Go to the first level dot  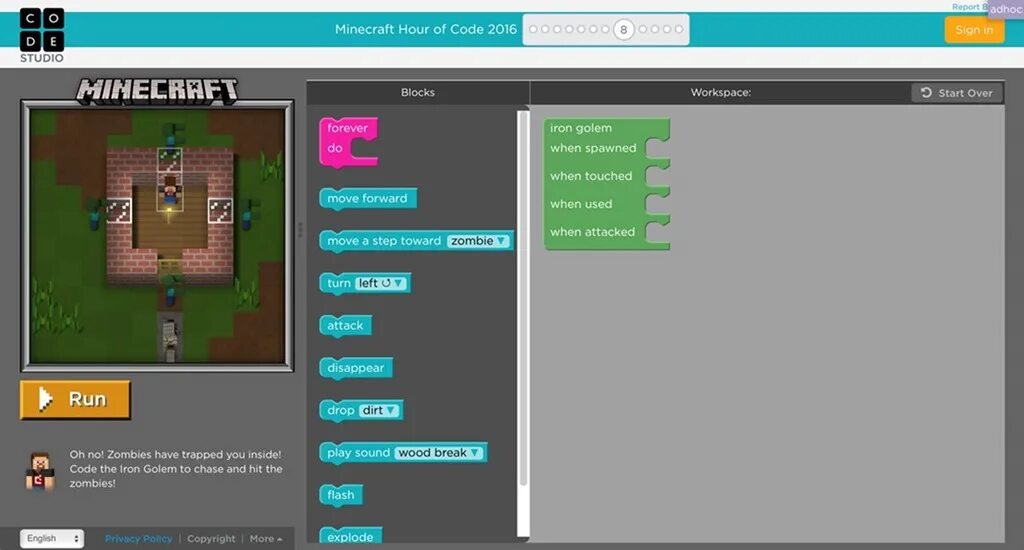click(533, 29)
